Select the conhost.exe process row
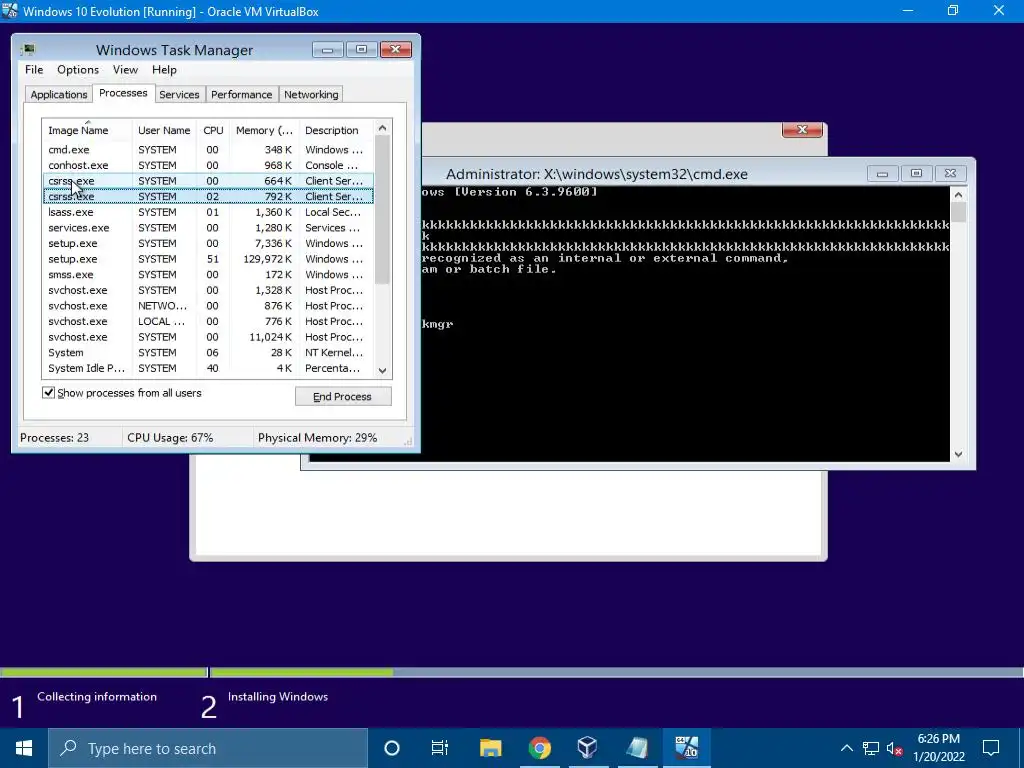 click(x=208, y=165)
